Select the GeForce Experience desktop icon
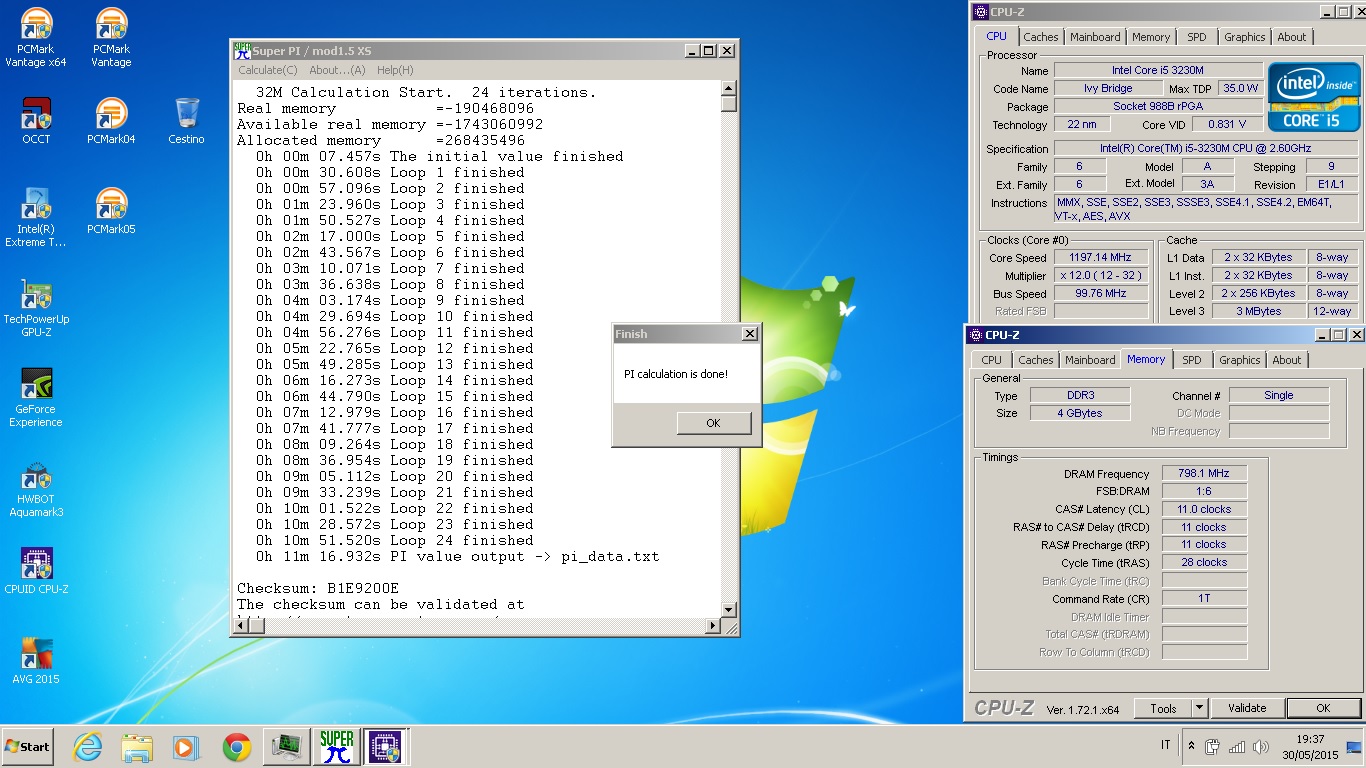 coord(36,397)
